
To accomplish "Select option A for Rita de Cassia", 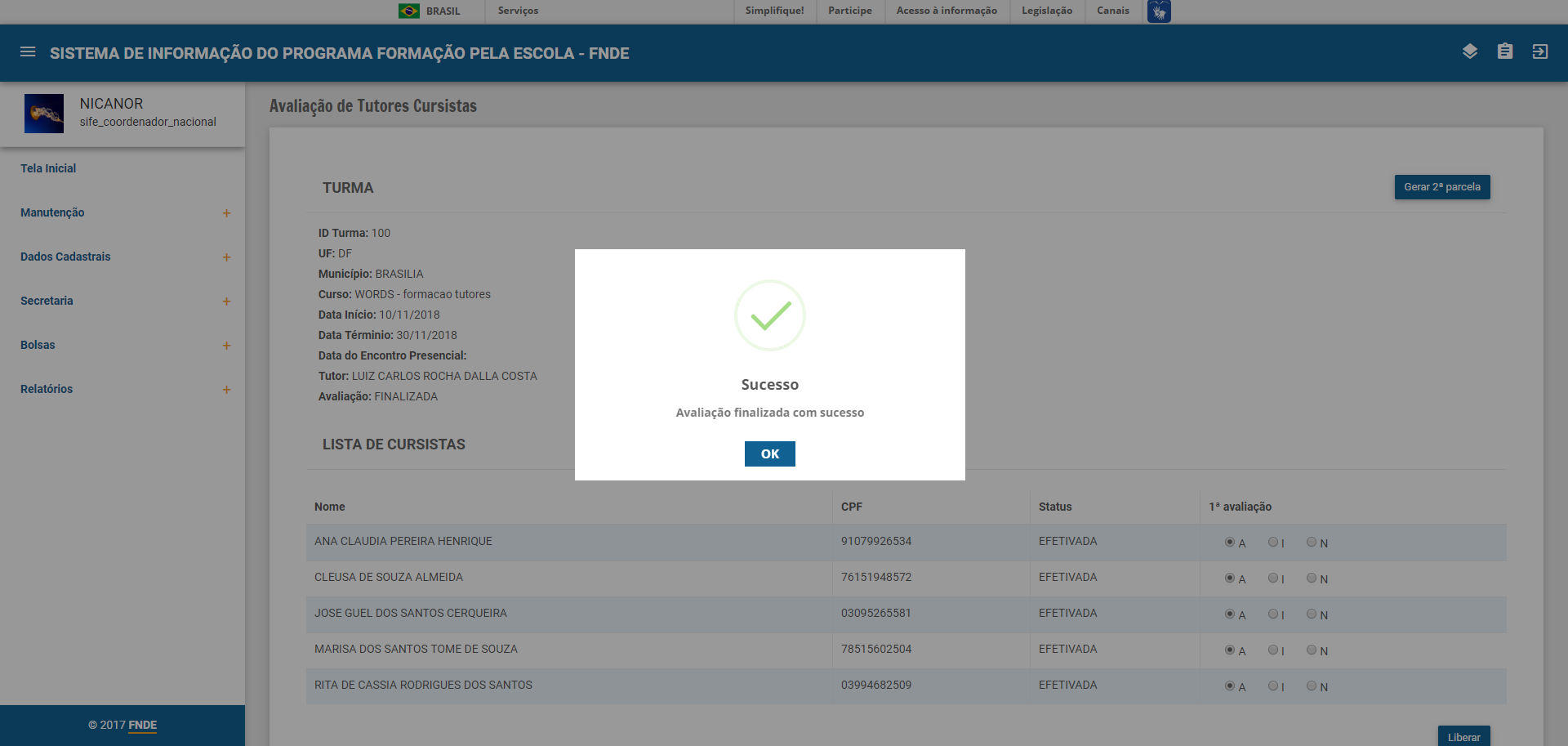I will point(1229,686).
